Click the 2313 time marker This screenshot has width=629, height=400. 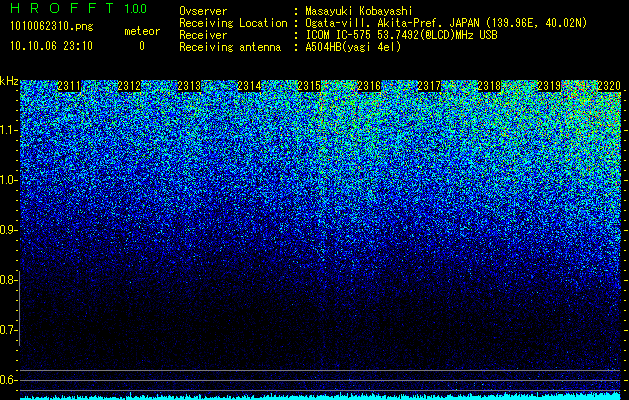[189, 86]
